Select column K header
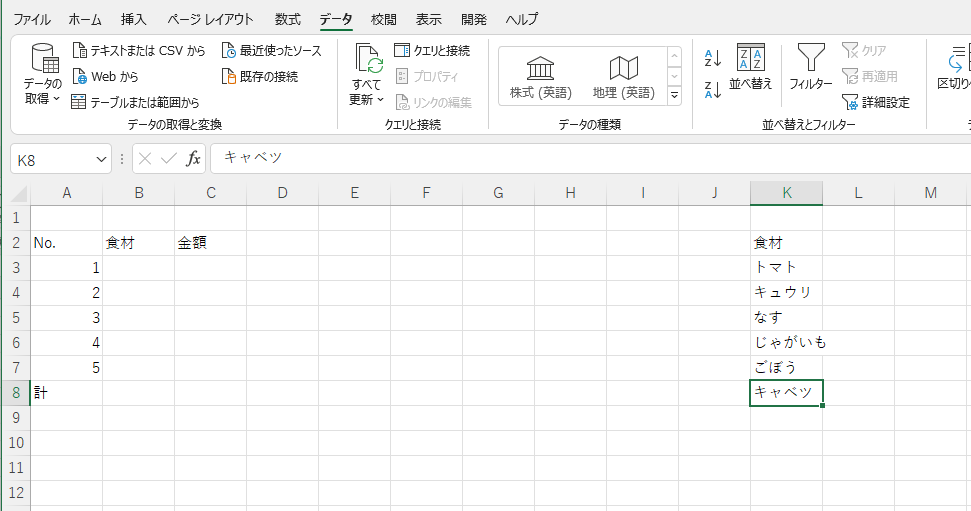 pos(786,193)
